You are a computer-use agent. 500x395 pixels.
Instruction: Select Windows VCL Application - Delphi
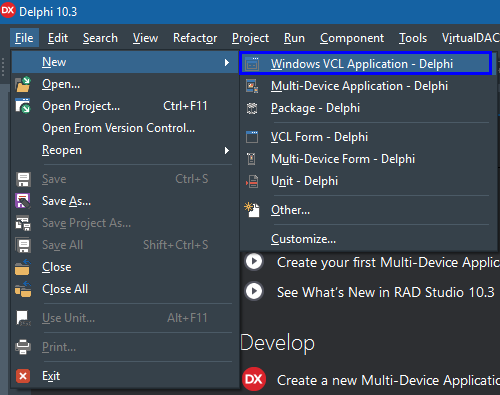365,64
